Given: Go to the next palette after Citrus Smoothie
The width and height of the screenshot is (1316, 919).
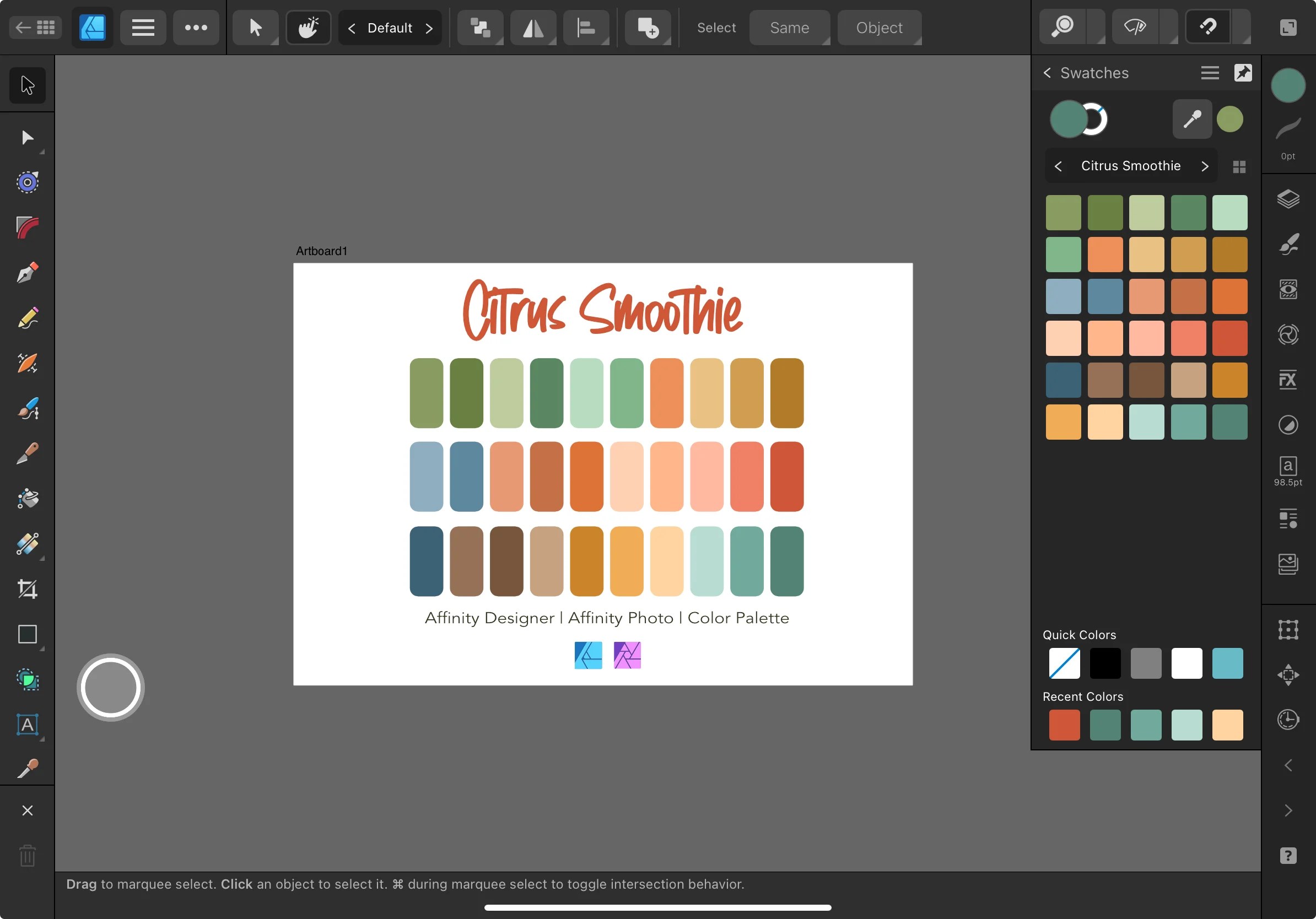Looking at the screenshot, I should pyautogui.click(x=1205, y=166).
